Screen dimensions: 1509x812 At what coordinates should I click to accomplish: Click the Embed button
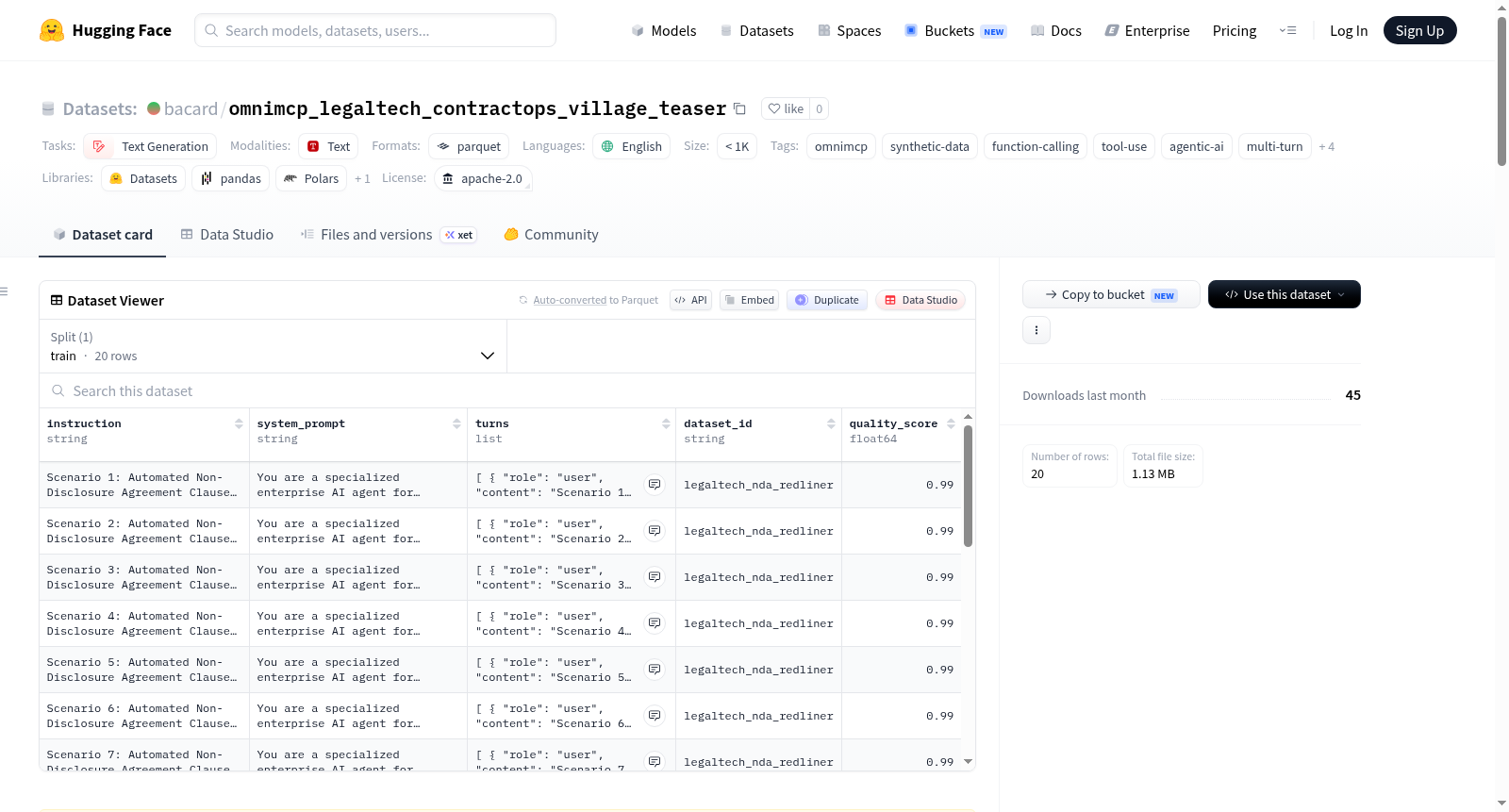pos(749,300)
